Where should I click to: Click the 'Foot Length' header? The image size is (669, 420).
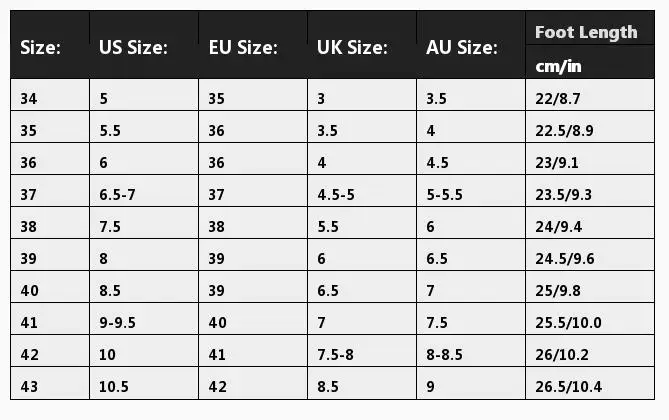click(x=586, y=32)
